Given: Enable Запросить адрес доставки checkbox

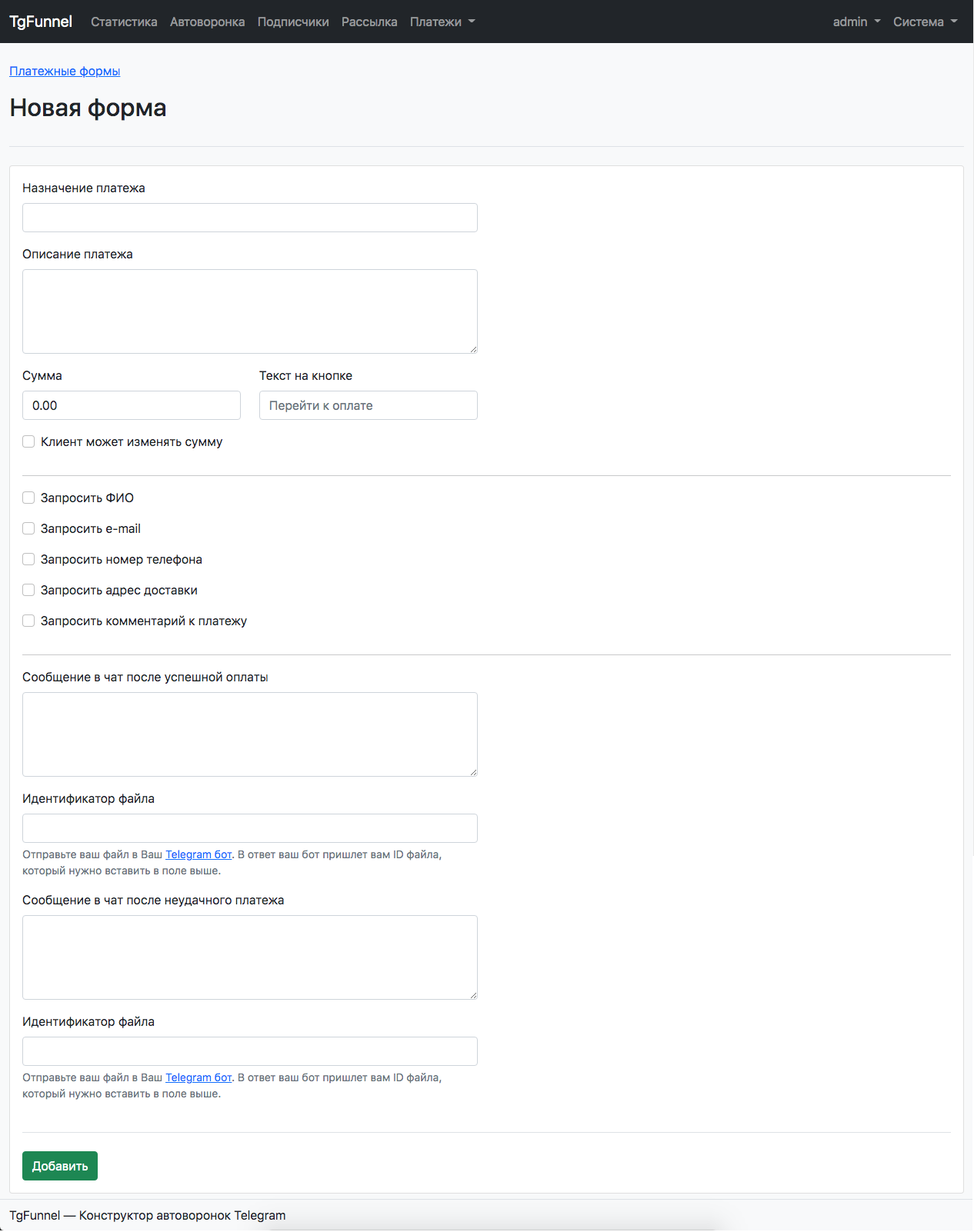Looking at the screenshot, I should point(28,590).
